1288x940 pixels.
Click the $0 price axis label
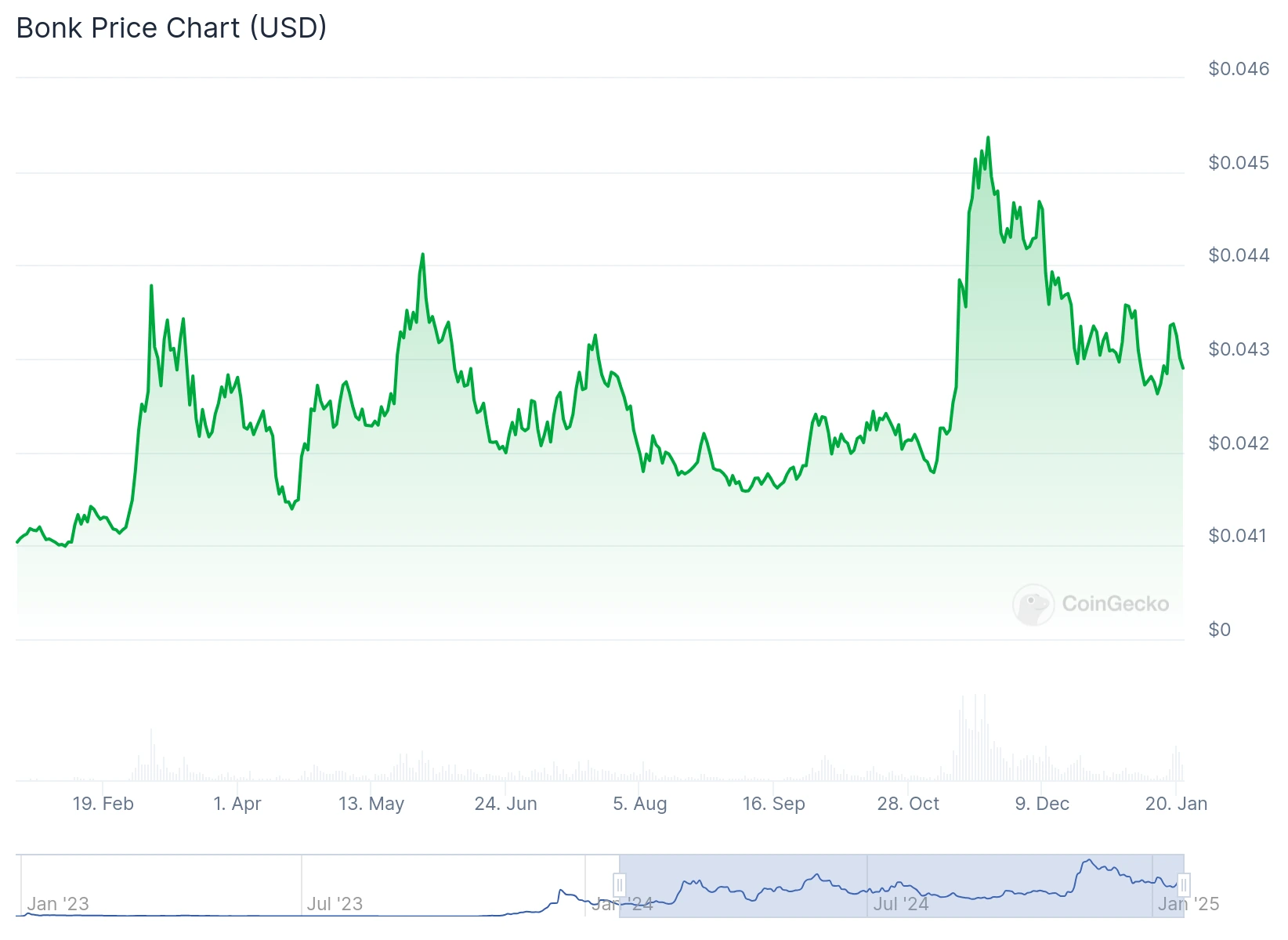[x=1220, y=630]
